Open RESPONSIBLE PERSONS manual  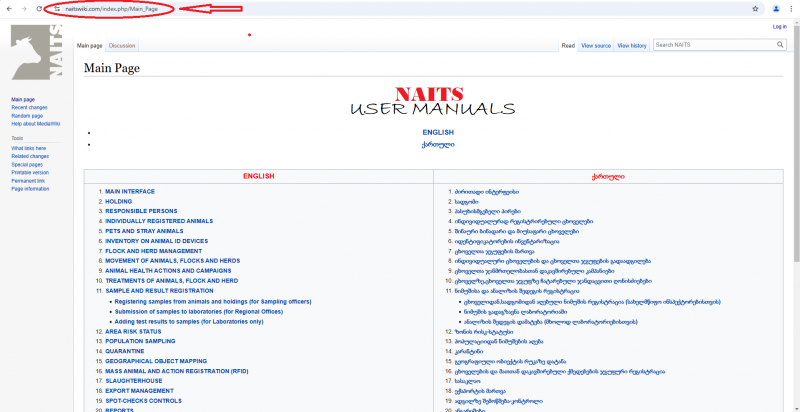pyautogui.click(x=141, y=211)
